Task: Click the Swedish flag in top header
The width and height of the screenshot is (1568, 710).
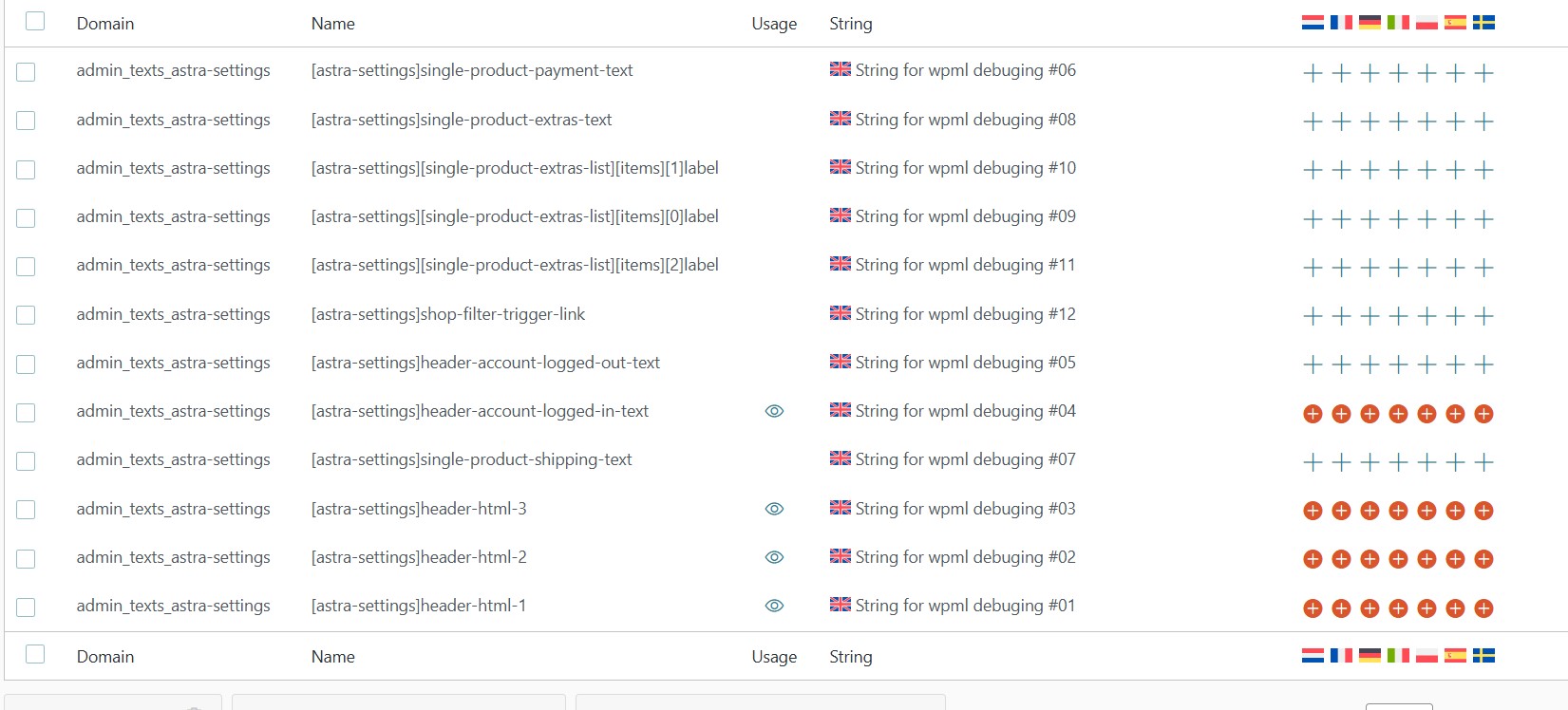Action: [x=1483, y=22]
